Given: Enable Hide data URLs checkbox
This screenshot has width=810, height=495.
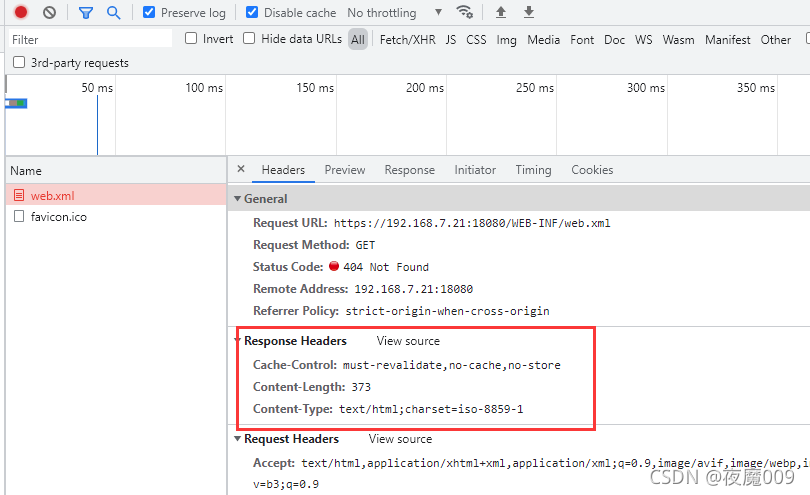Looking at the screenshot, I should [249, 38].
